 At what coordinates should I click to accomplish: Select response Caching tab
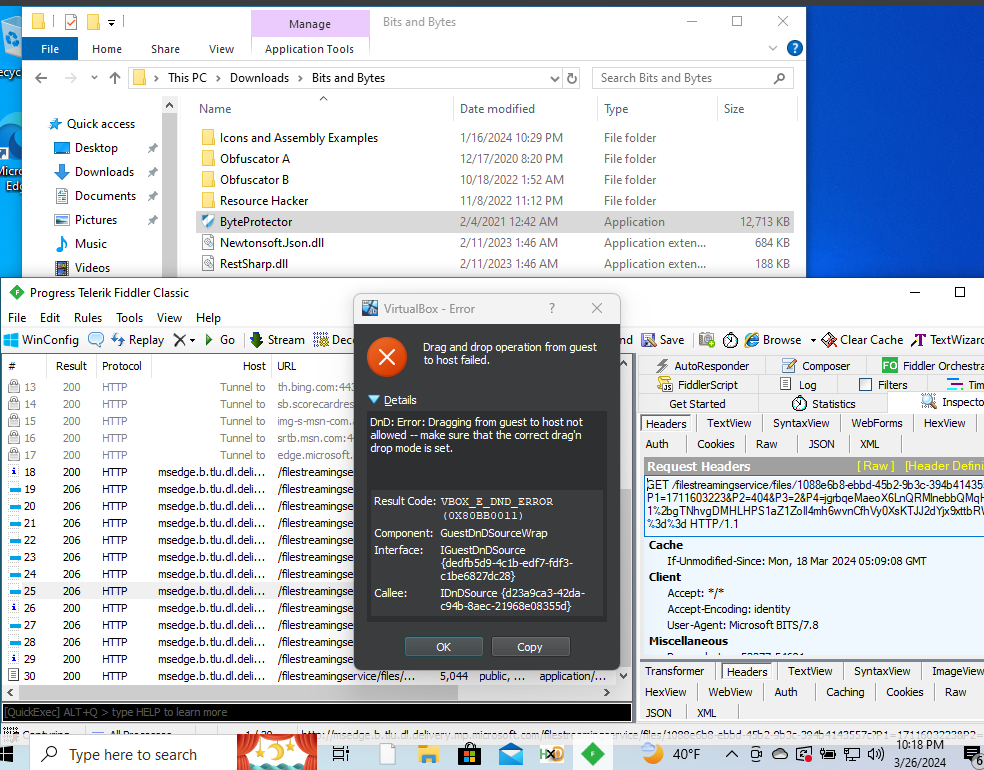tap(845, 692)
